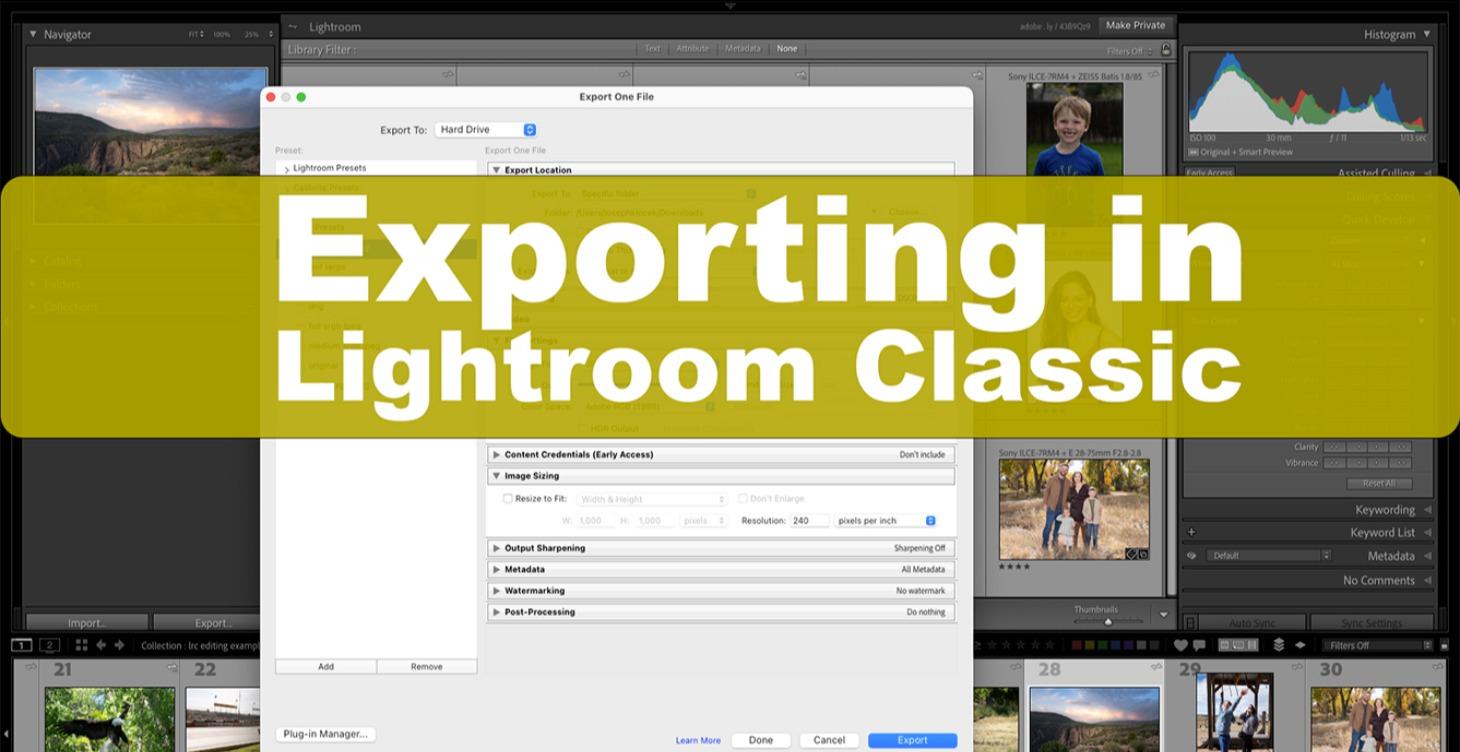Click the edit status filter icon group

[x=1238, y=645]
